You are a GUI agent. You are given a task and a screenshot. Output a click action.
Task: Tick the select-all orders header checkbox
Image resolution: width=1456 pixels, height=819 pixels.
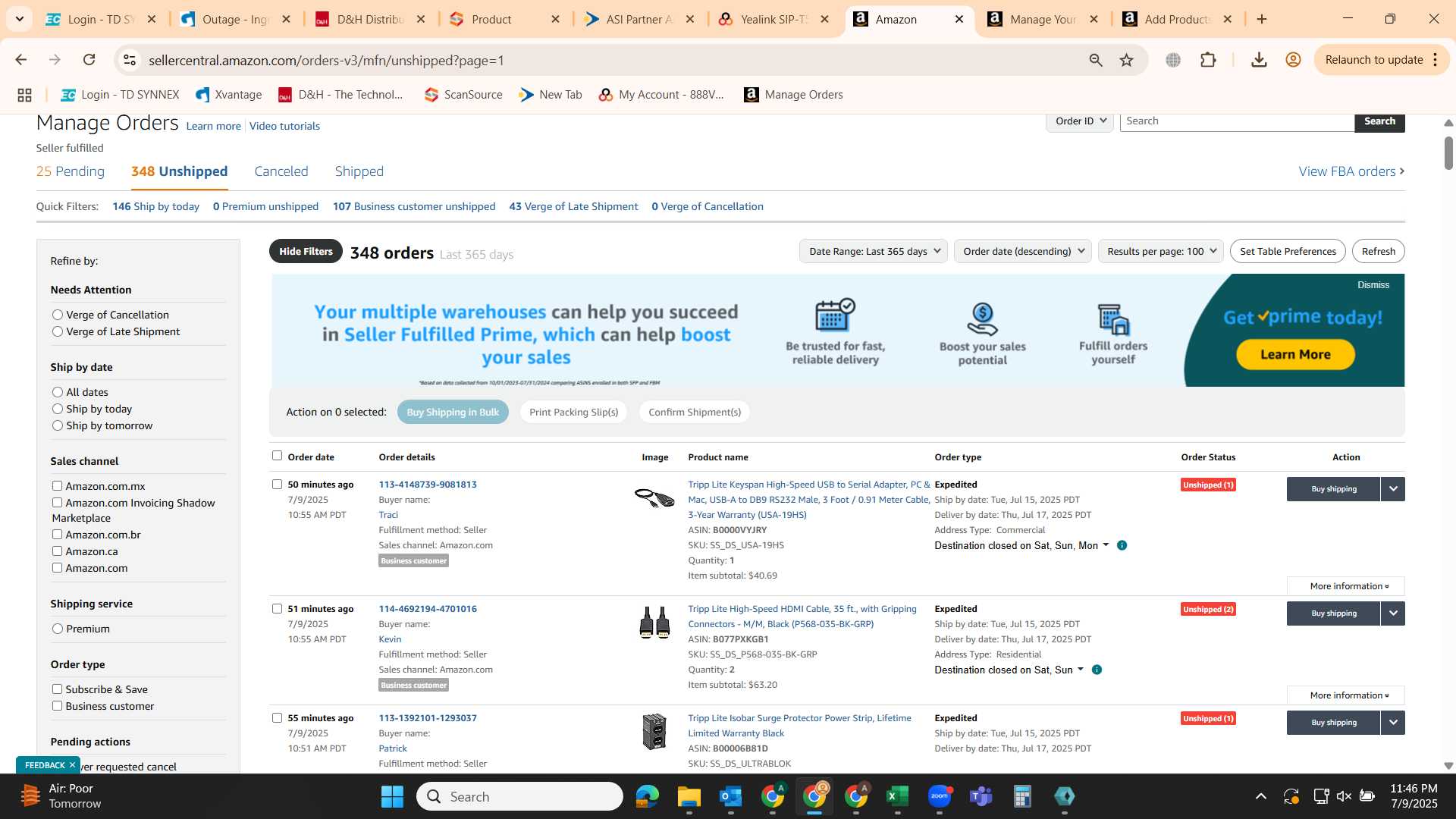click(x=277, y=456)
